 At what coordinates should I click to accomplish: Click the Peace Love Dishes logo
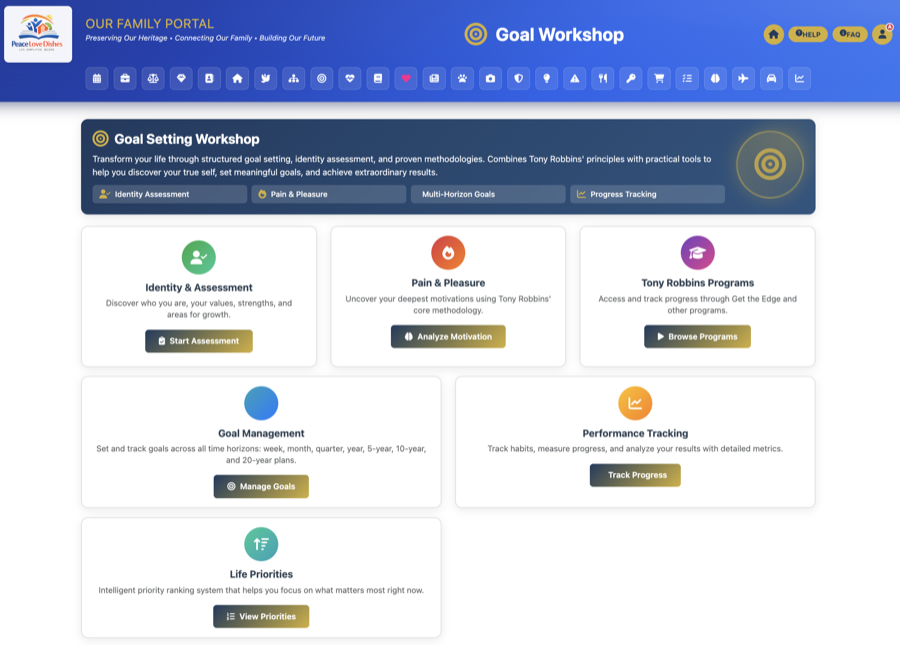[40, 33]
